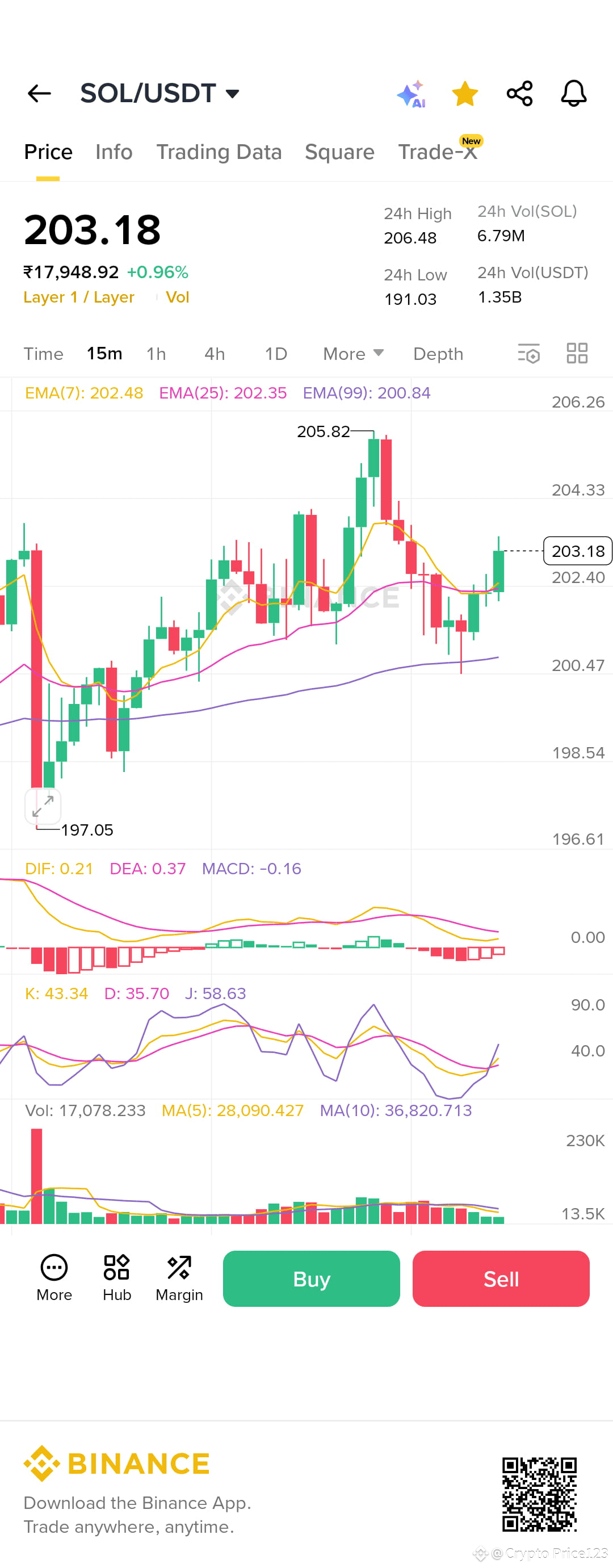The image size is (613, 1568).
Task: Tap the DIF: 0.21 label
Action: (x=59, y=869)
